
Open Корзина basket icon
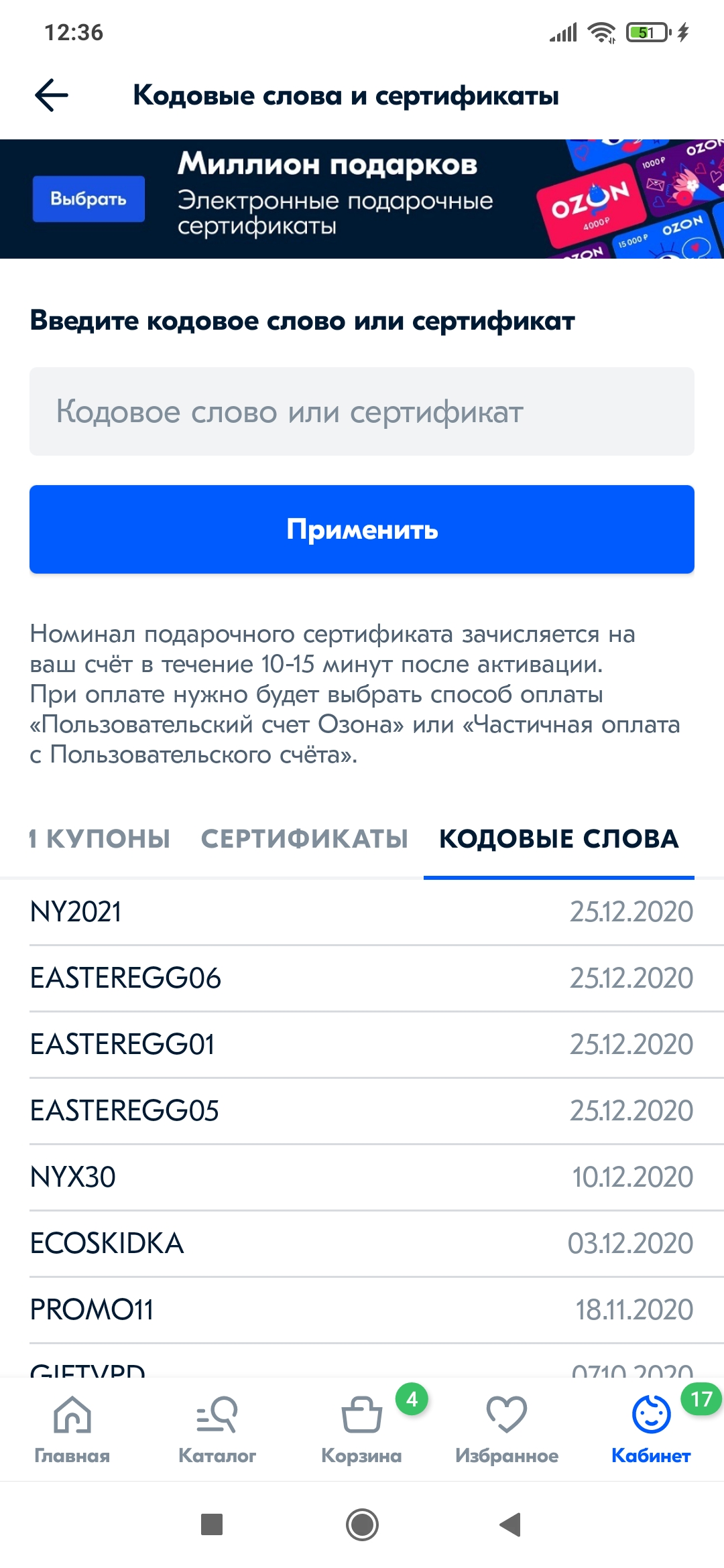click(x=362, y=1414)
